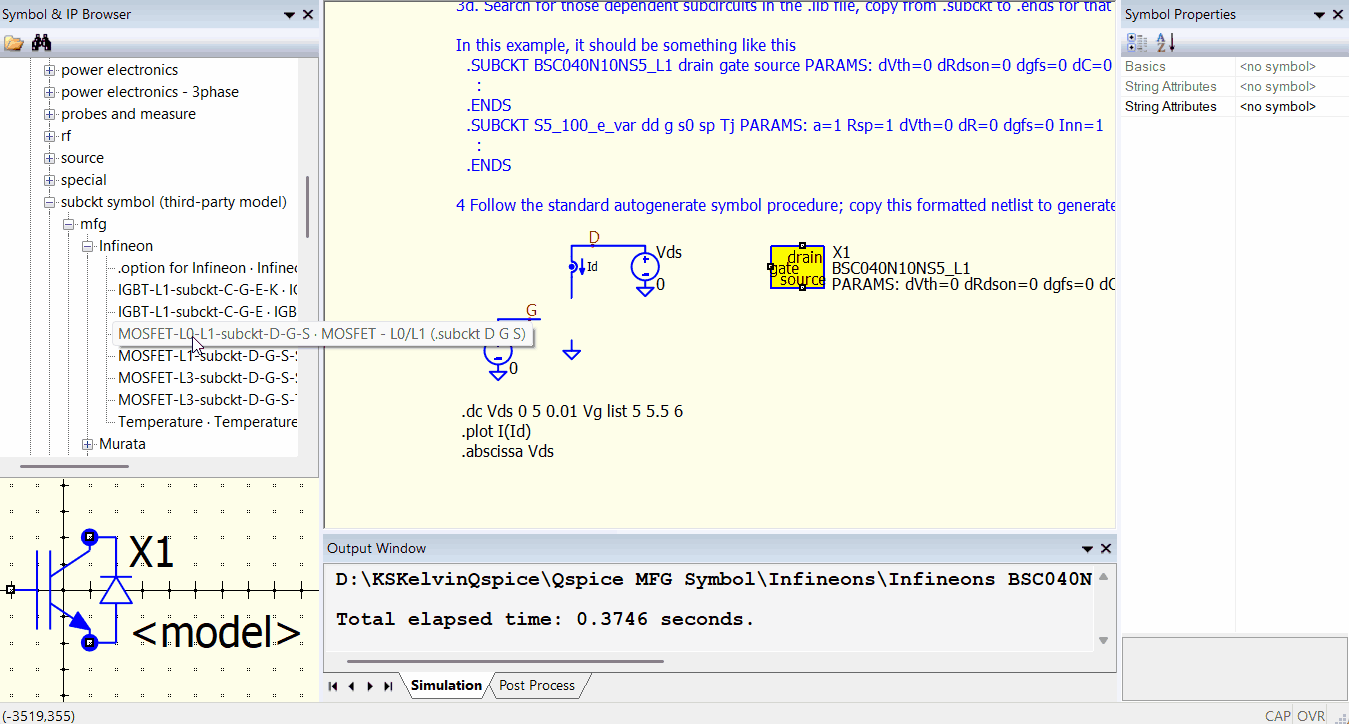Select the Simulation tab
The width and height of the screenshot is (1349, 724).
coord(446,685)
